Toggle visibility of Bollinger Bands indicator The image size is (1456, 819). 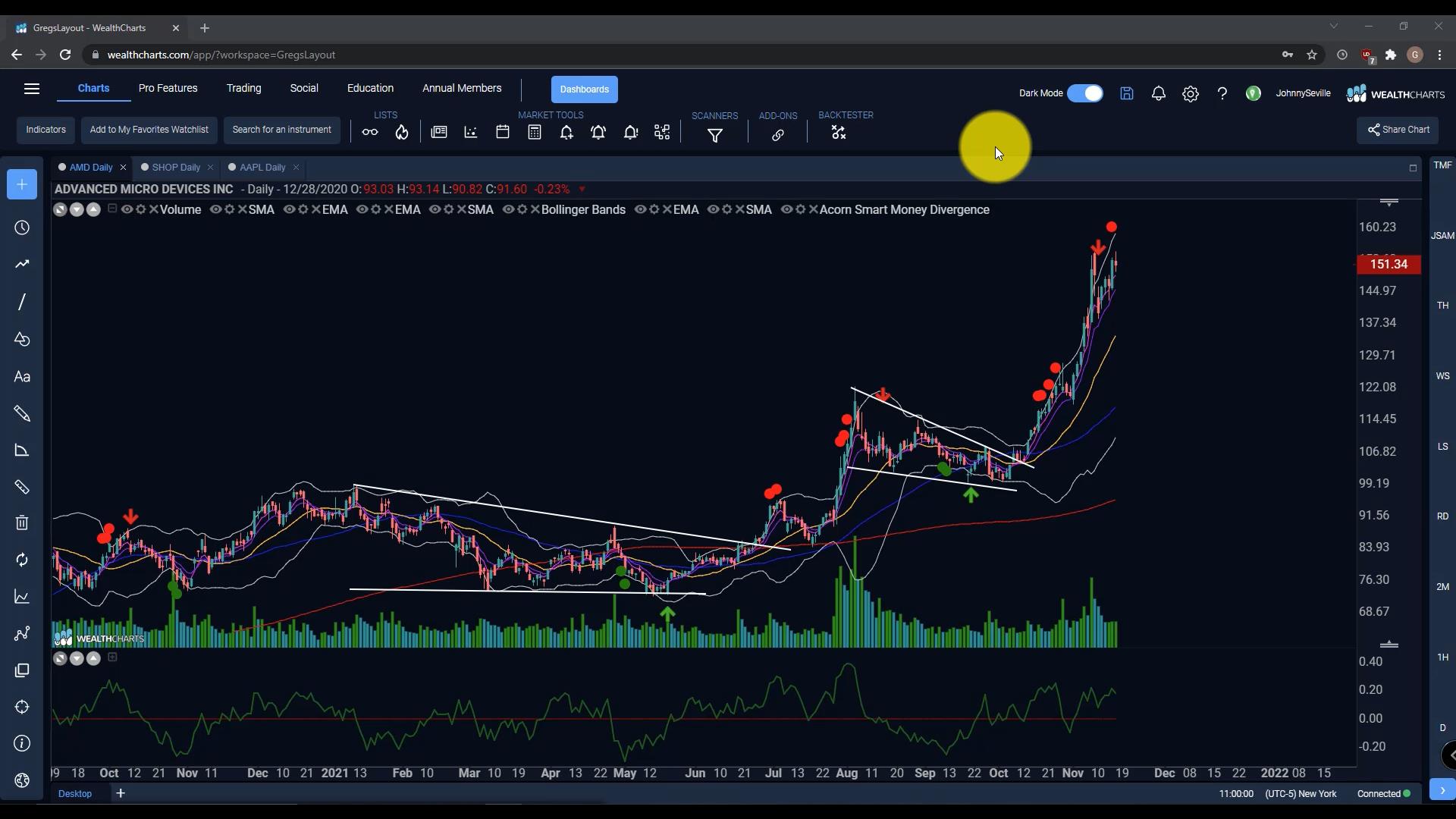click(x=509, y=209)
